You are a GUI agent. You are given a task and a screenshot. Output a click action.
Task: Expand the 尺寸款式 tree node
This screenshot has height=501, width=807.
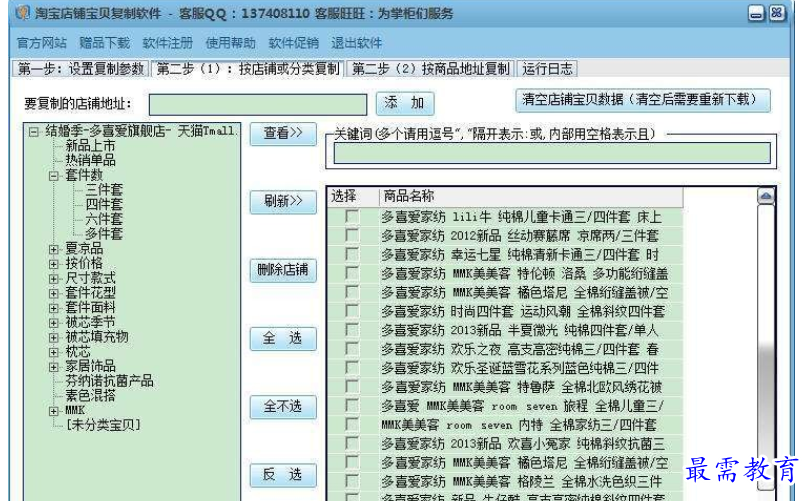(54, 279)
